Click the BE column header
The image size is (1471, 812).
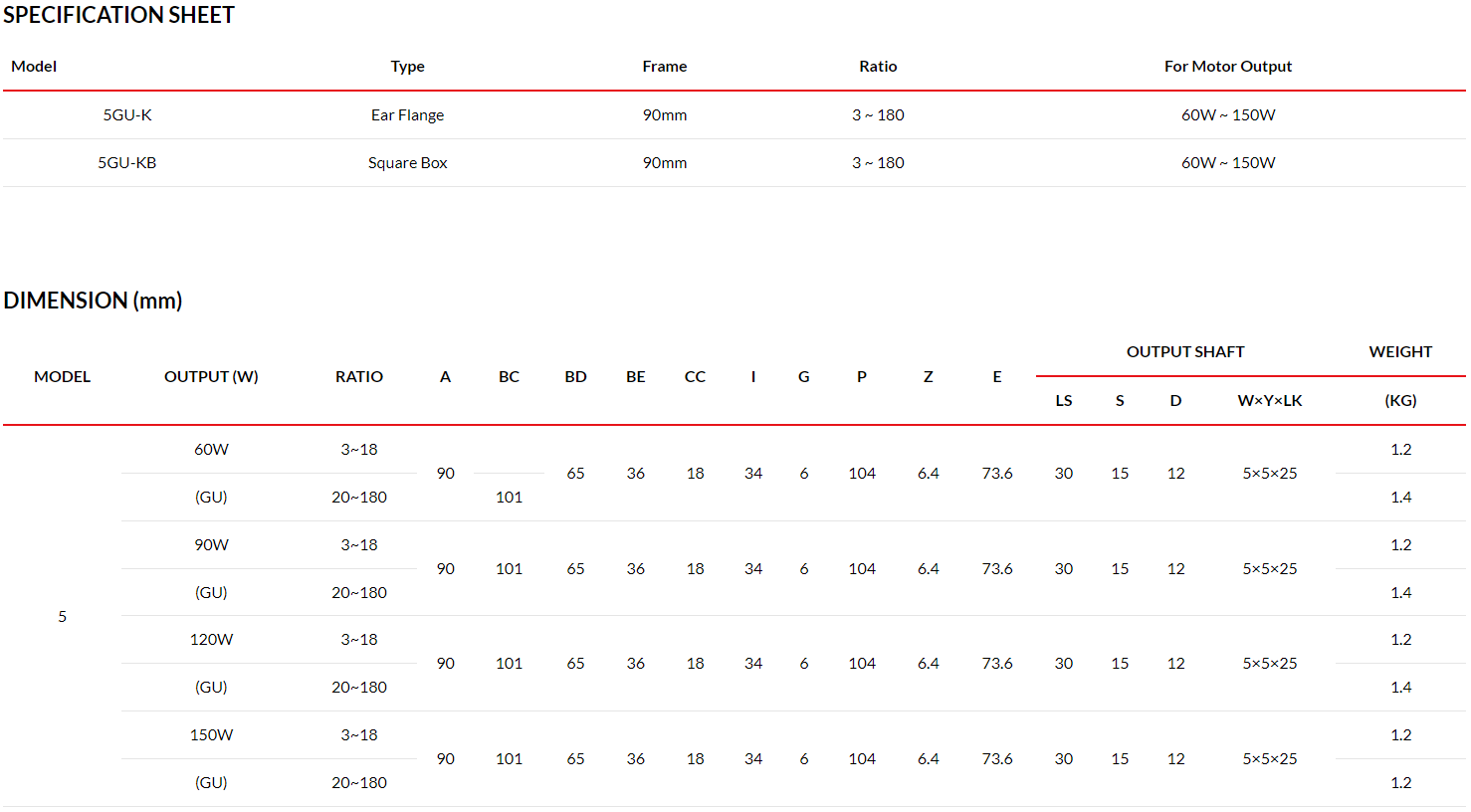635,377
